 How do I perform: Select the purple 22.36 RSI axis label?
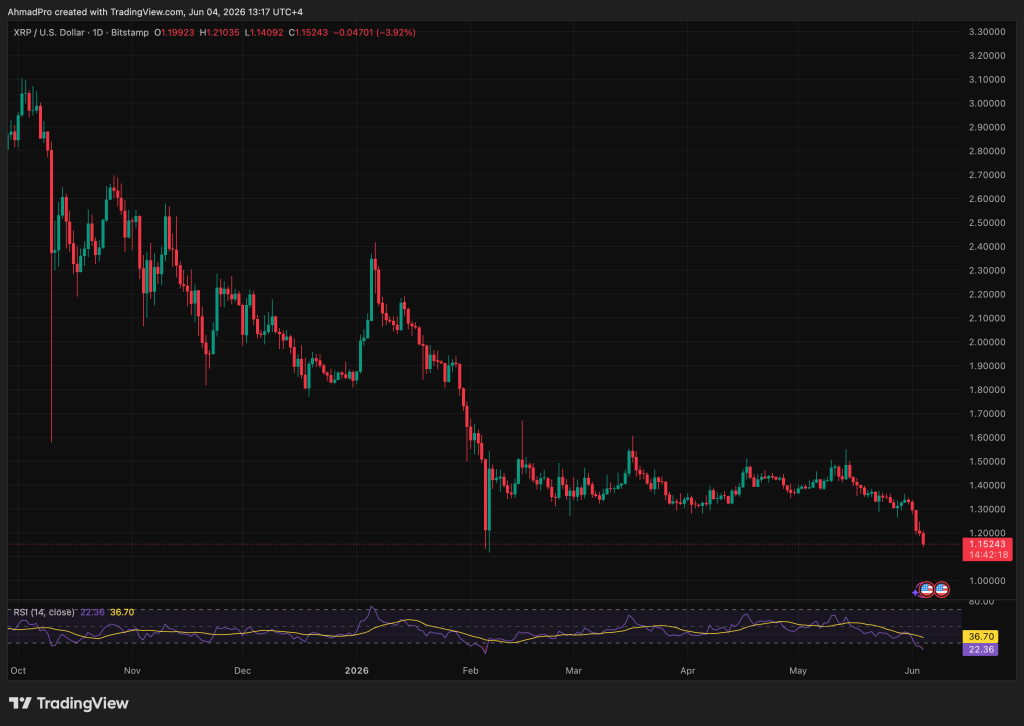pyautogui.click(x=981, y=649)
